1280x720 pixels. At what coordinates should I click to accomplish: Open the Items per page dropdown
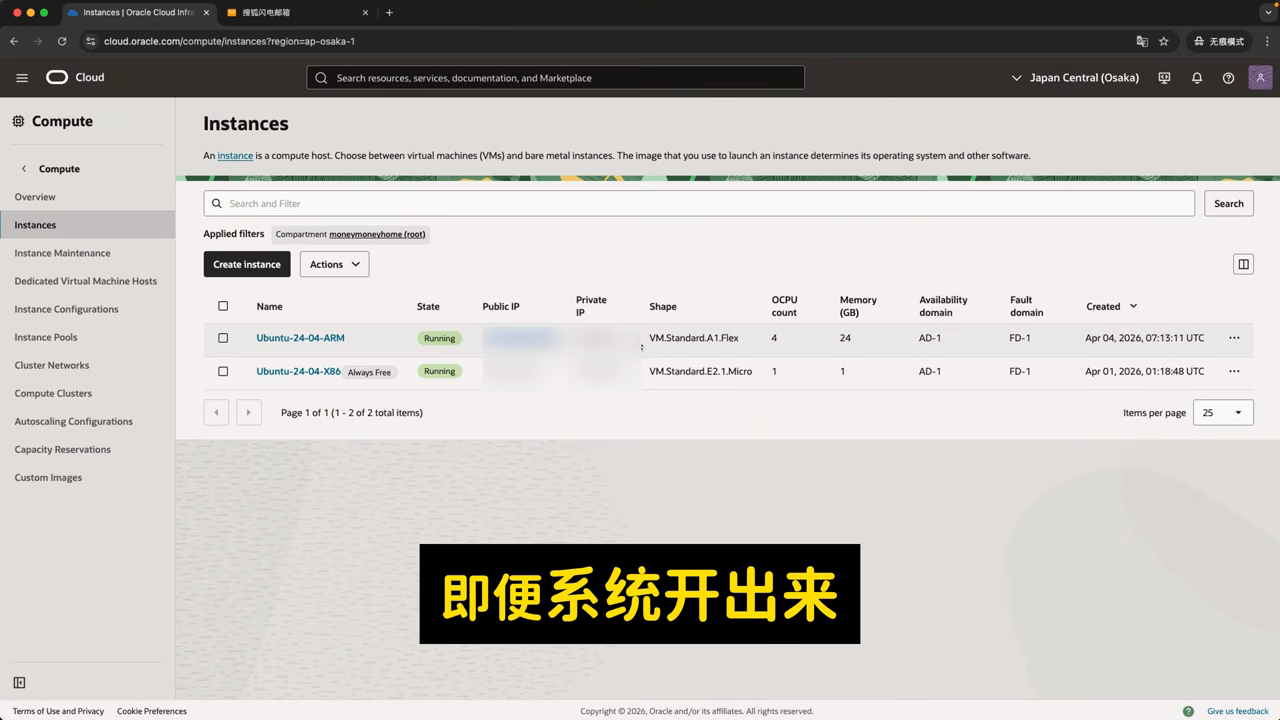pos(1223,412)
